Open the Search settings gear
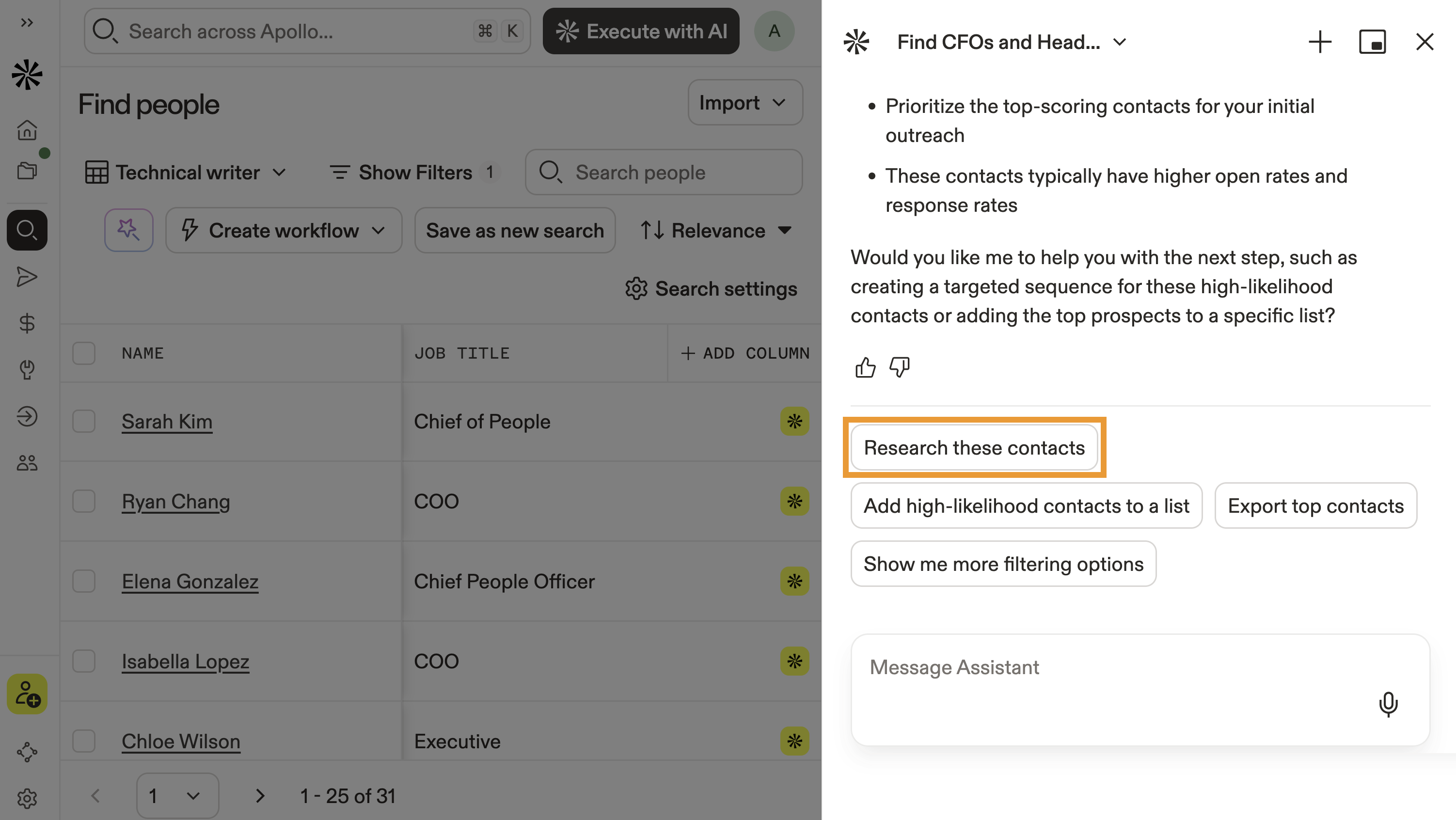 [711, 289]
